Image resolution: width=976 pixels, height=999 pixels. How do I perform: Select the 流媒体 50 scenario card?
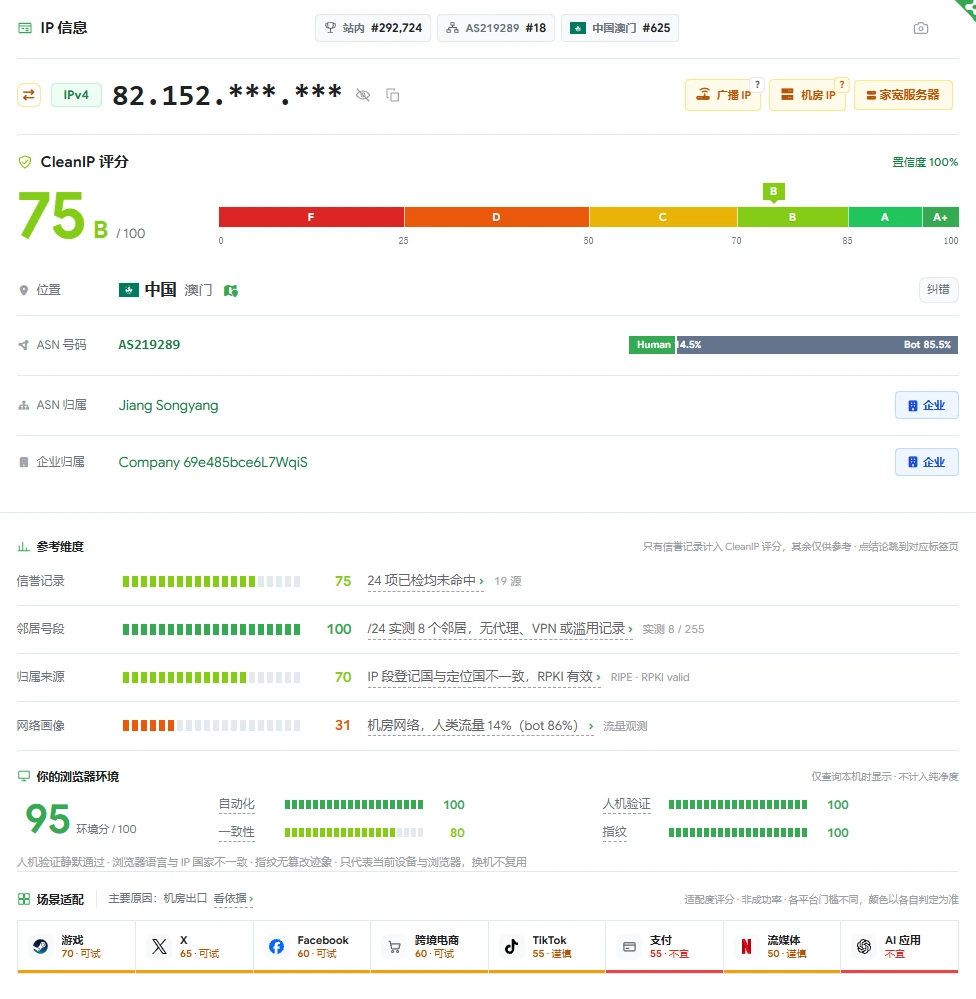[x=782, y=947]
